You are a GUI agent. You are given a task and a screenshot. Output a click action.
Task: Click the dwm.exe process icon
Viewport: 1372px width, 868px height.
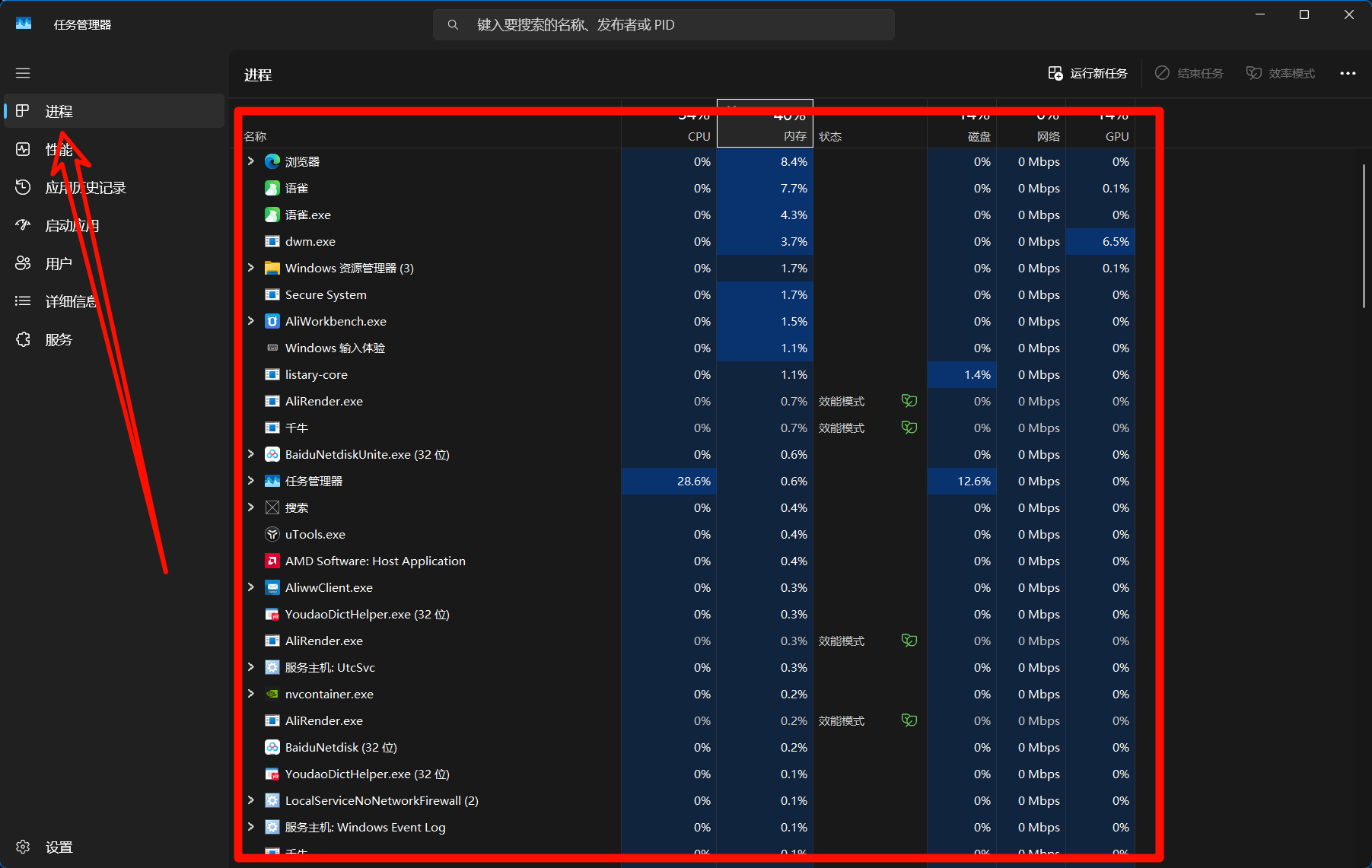[x=272, y=241]
